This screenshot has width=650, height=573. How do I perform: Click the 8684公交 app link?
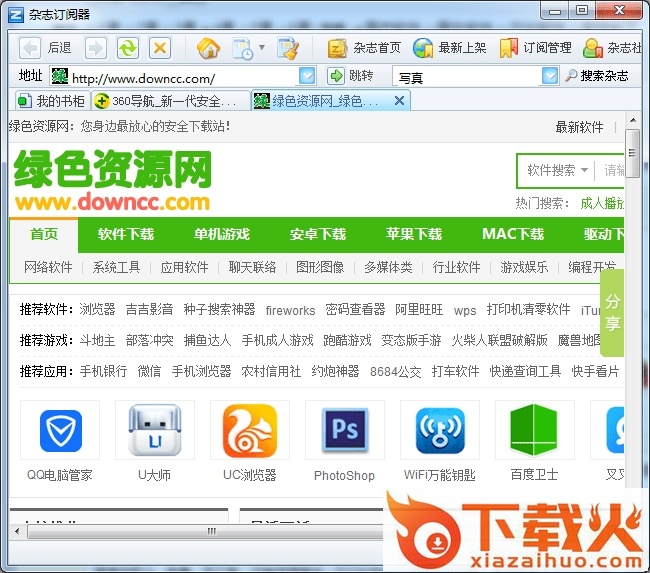tap(395, 371)
